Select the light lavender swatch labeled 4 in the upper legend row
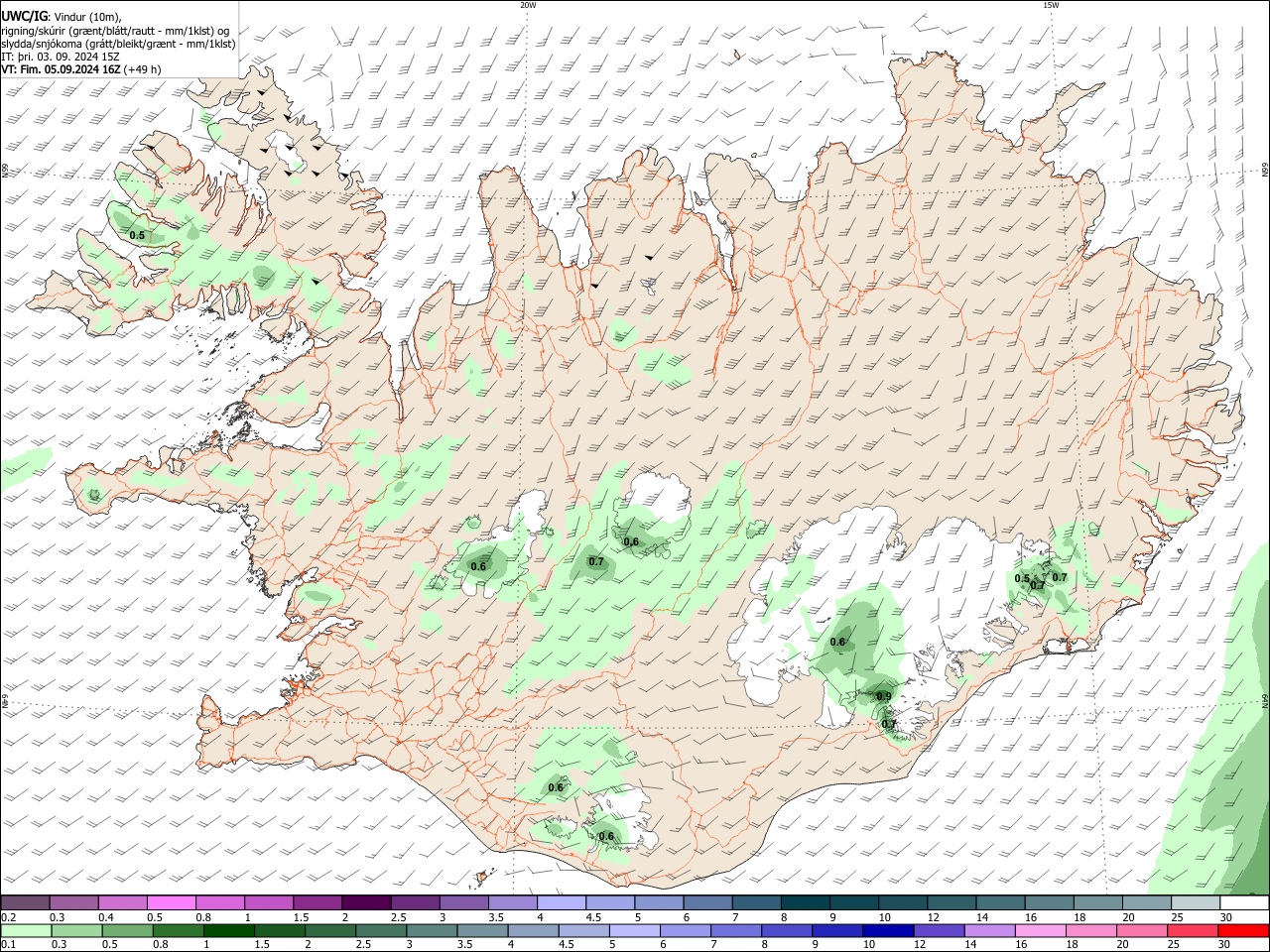The image size is (1270, 952). 562,902
